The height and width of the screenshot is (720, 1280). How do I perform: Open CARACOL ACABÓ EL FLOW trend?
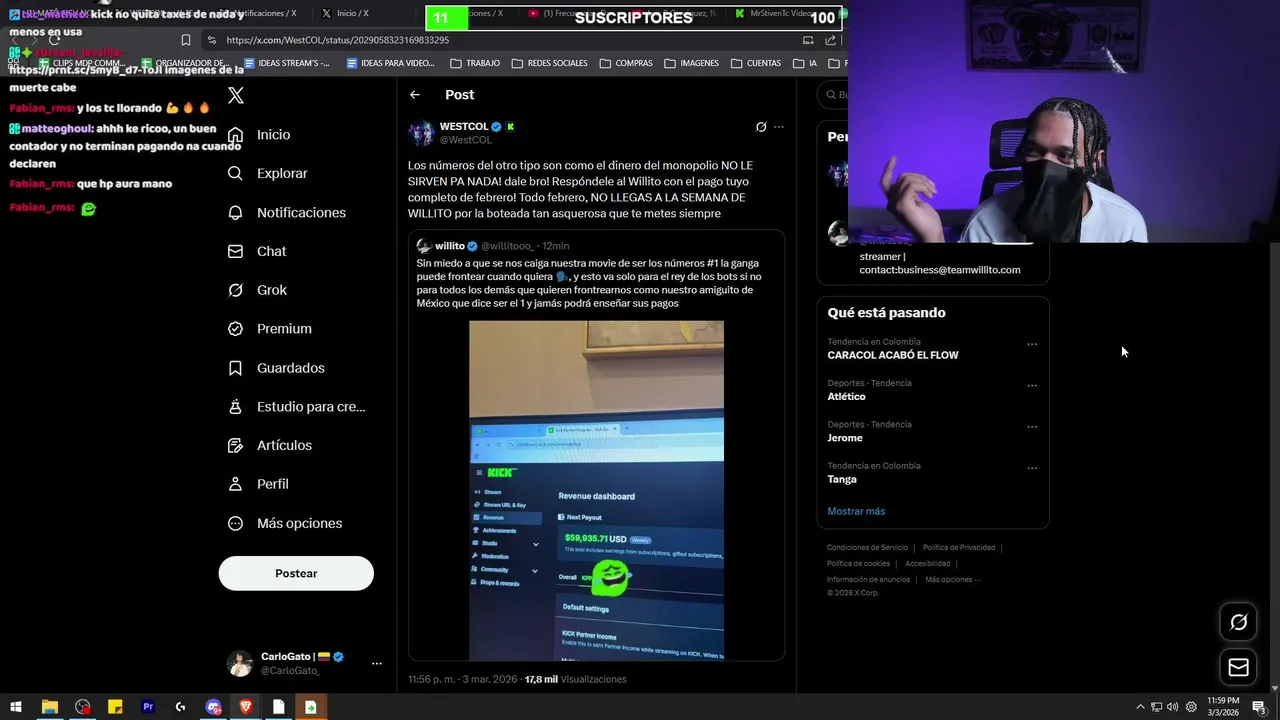click(x=893, y=355)
